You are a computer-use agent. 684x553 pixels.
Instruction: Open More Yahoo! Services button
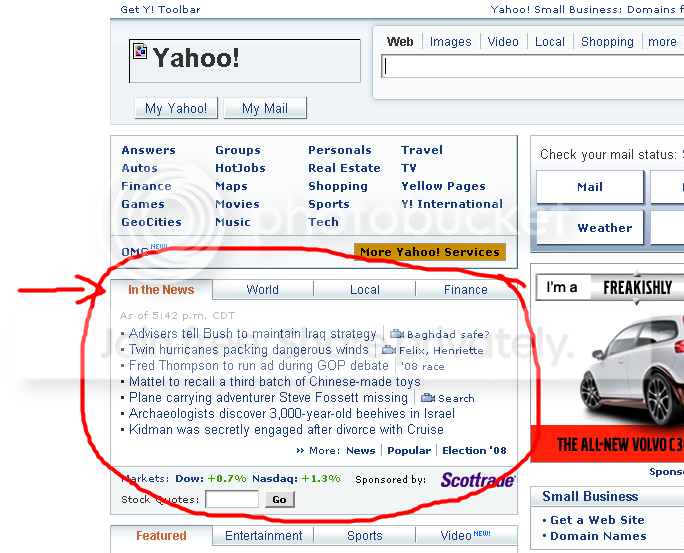pos(430,252)
